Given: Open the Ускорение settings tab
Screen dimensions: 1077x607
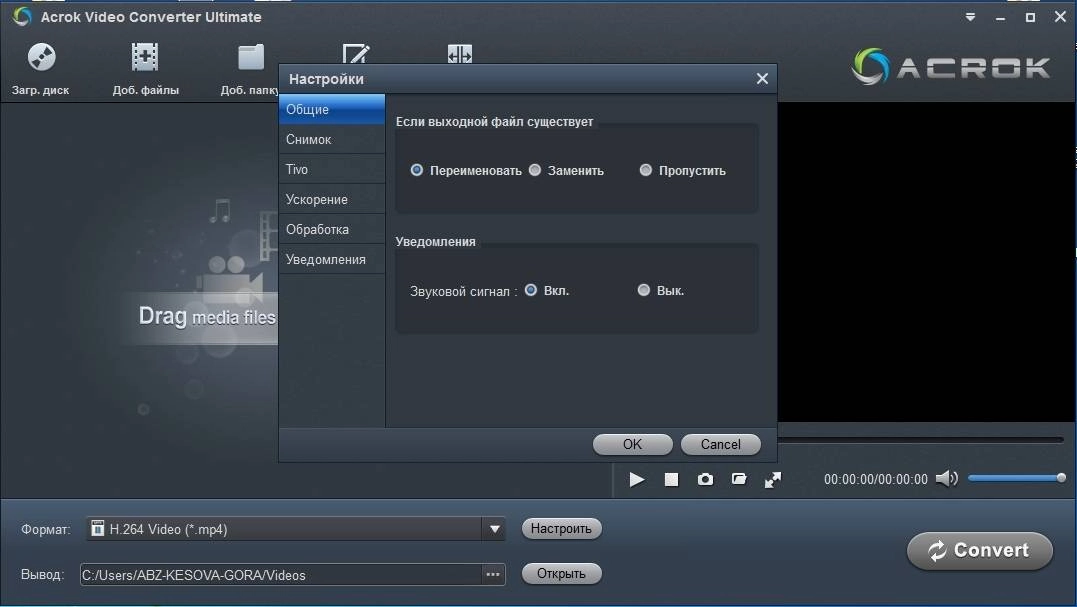Looking at the screenshot, I should click(x=332, y=200).
